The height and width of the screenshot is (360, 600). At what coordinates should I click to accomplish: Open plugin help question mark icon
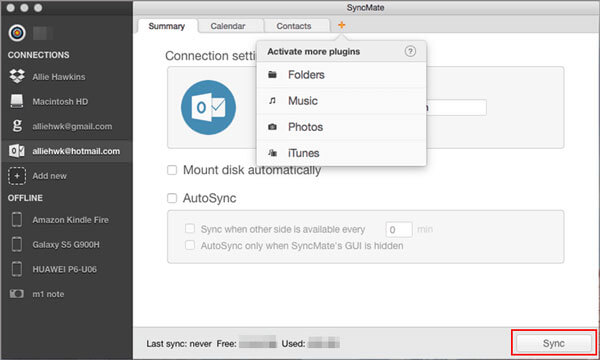410,51
